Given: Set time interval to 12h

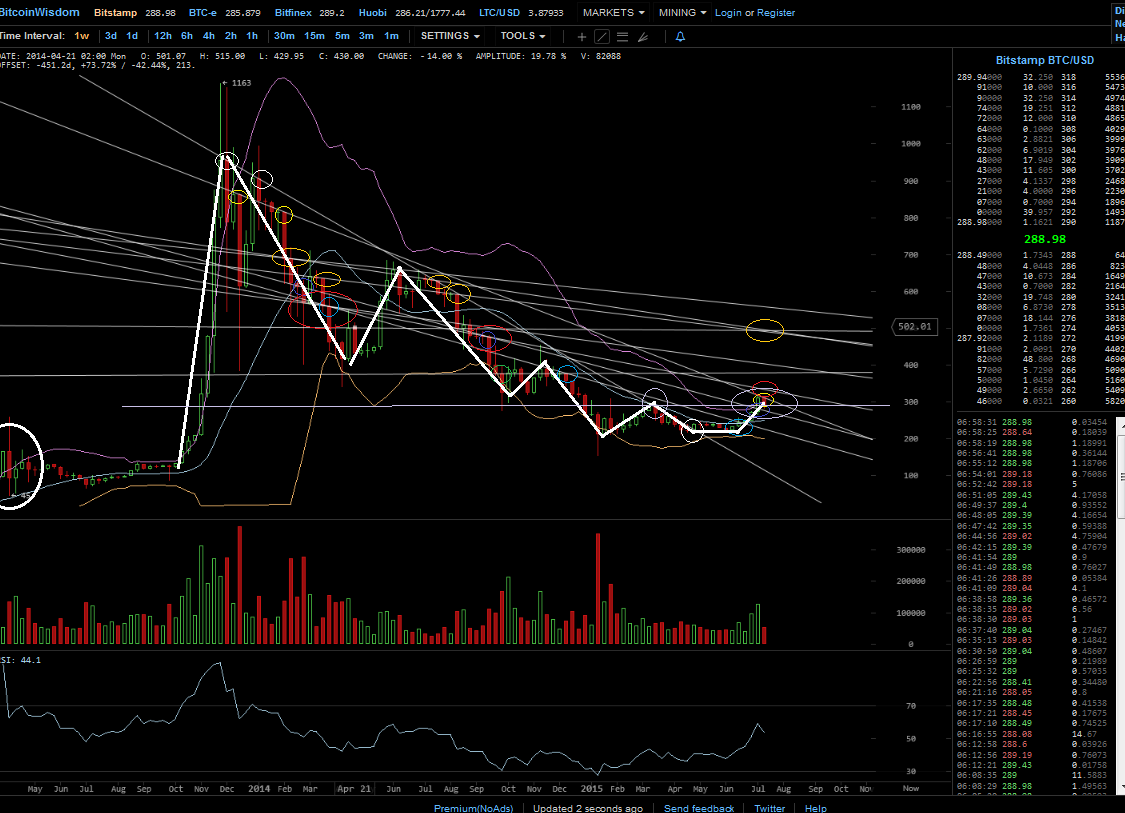Looking at the screenshot, I should [163, 36].
